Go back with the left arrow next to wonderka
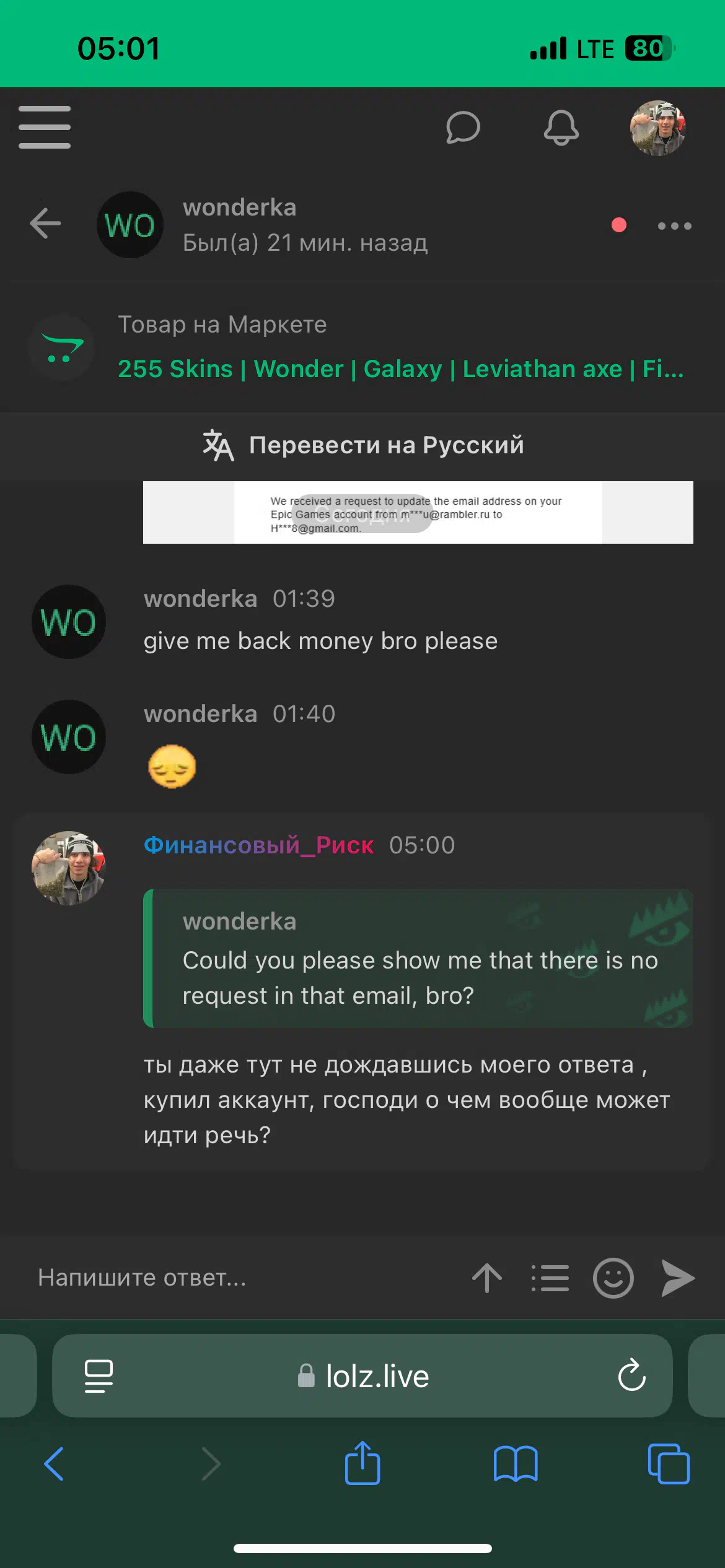 45,223
